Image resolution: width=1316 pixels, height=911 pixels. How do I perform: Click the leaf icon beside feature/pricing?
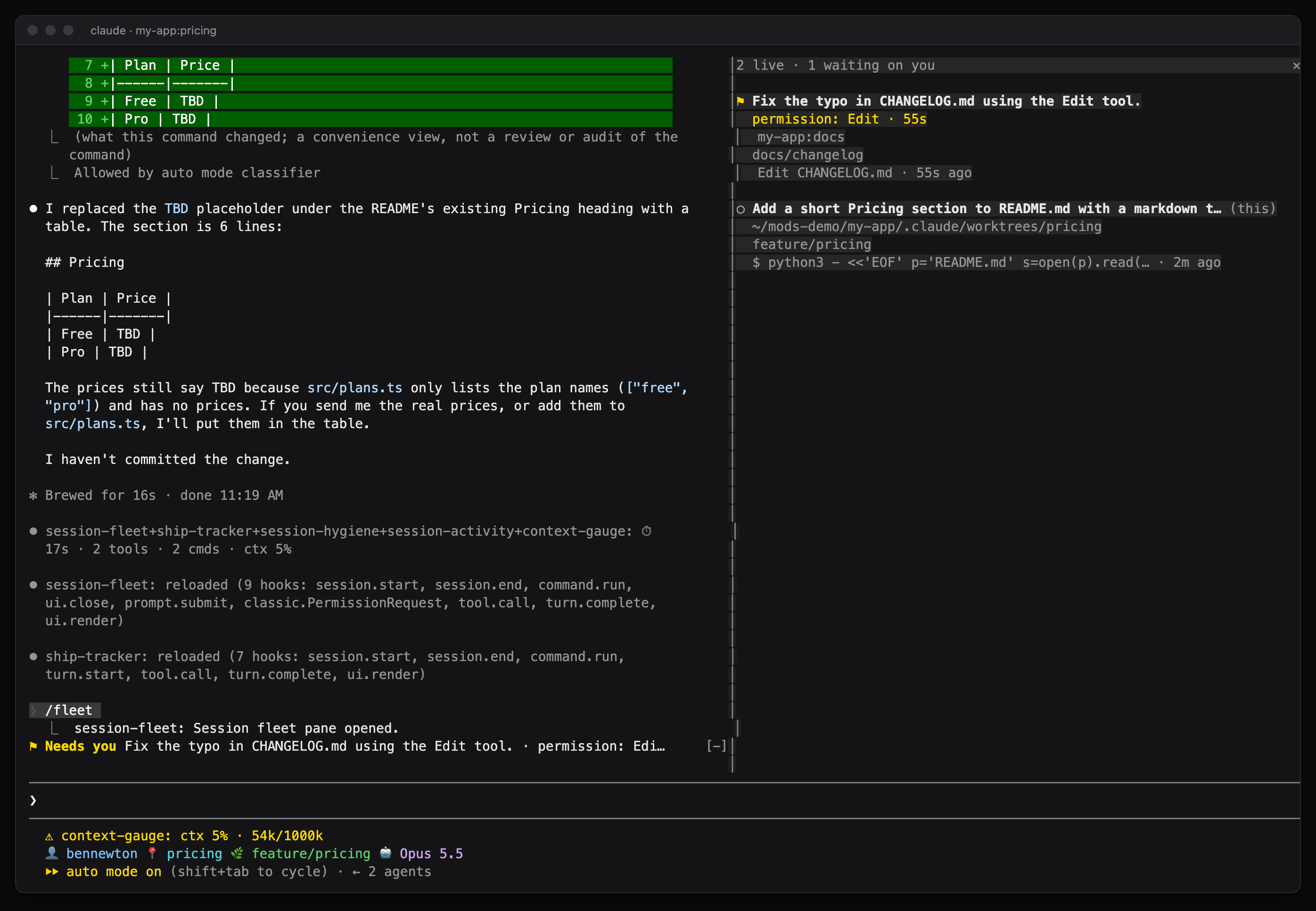pos(237,853)
